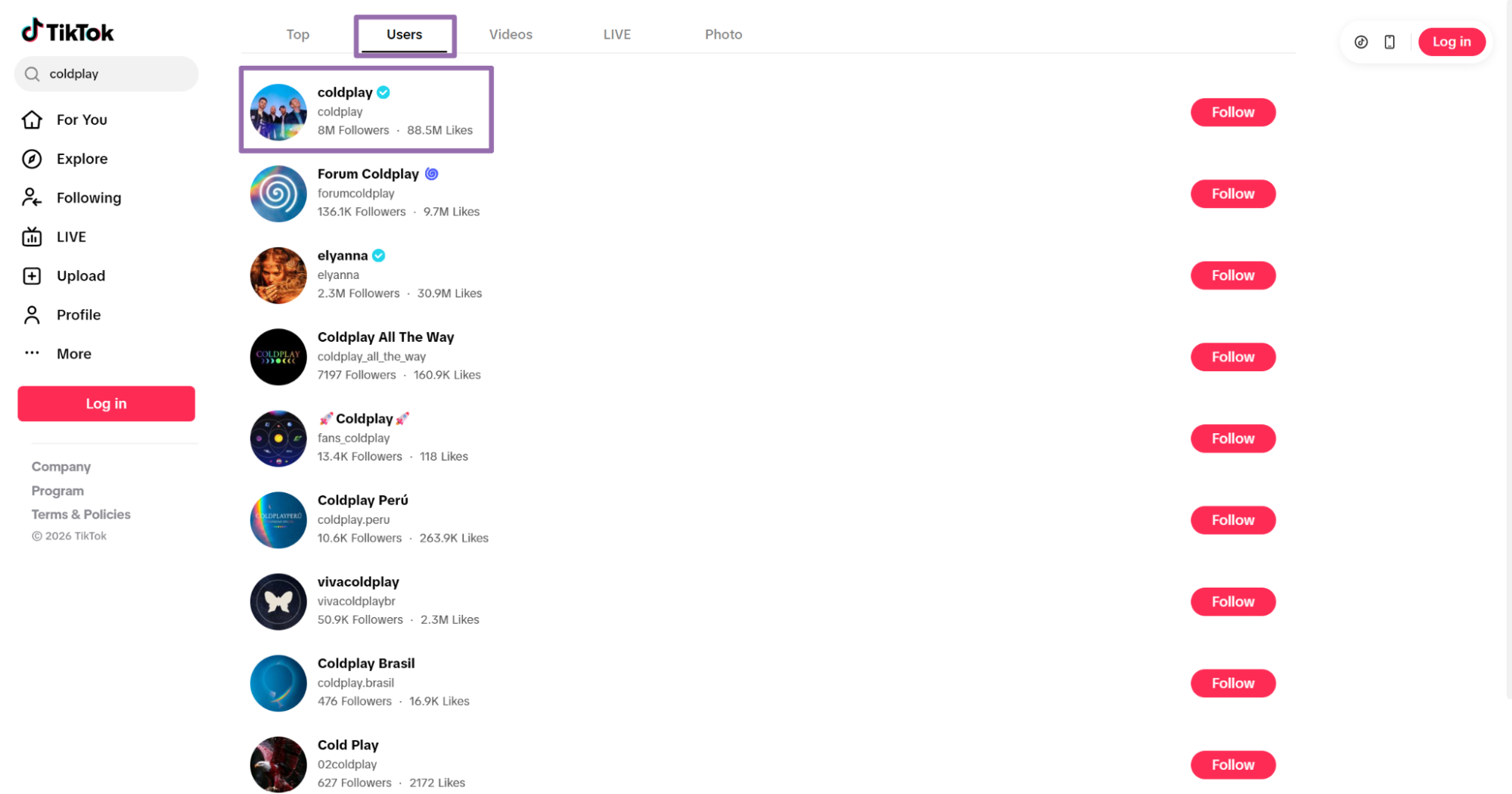Follow Coldplay All The Way
1512x794 pixels.
click(1233, 357)
